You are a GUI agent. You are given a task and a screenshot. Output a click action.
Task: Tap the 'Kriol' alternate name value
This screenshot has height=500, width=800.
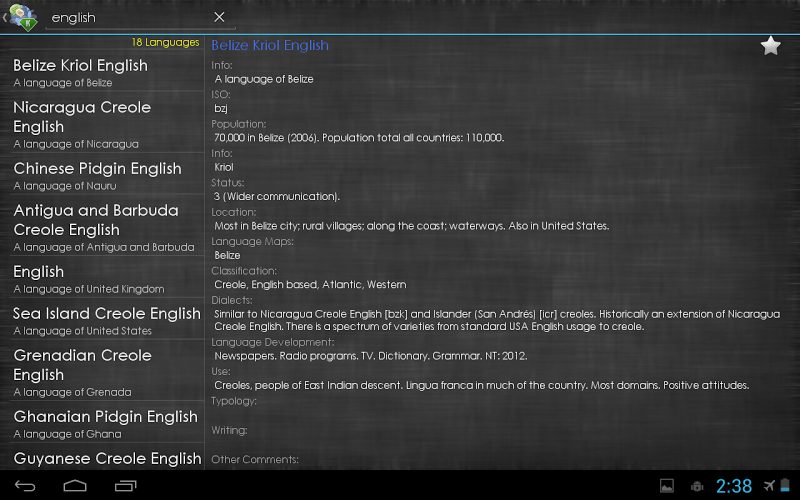point(223,167)
